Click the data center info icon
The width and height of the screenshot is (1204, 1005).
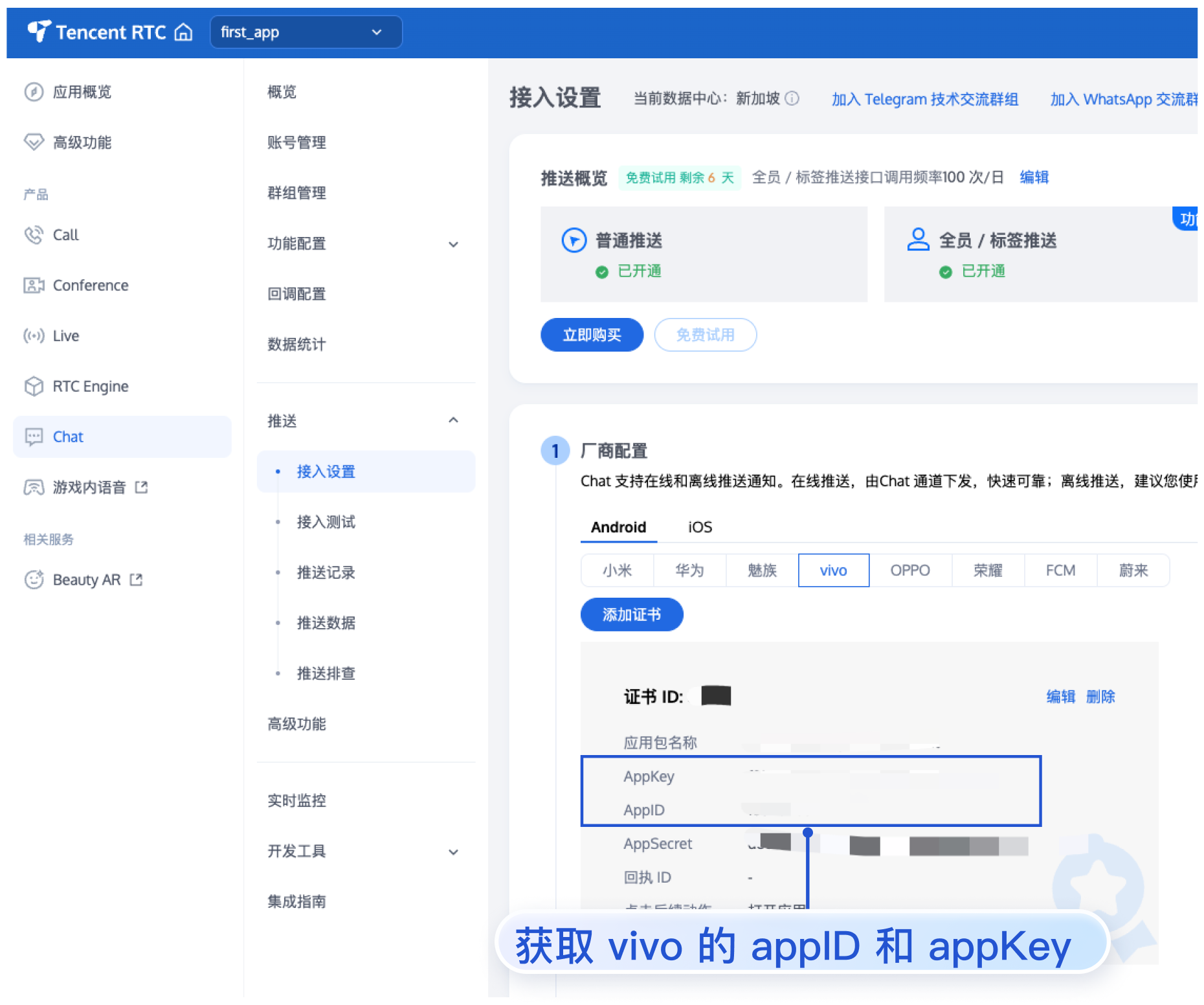[x=792, y=98]
